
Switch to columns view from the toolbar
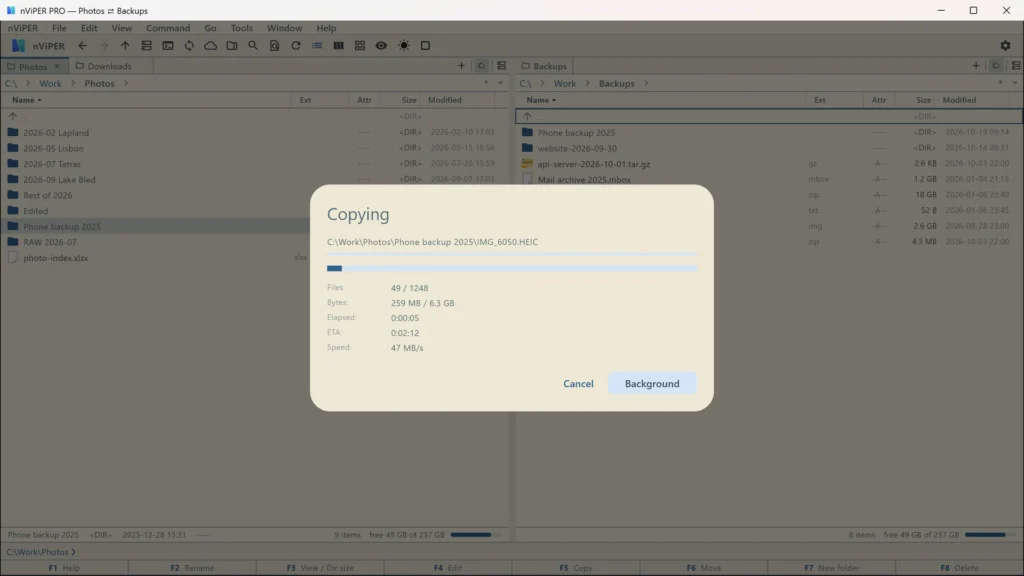[338, 46]
